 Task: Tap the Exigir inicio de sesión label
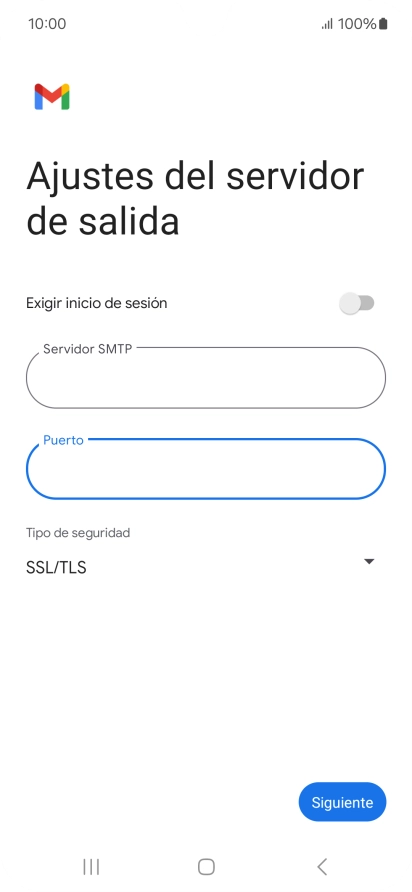click(x=97, y=303)
